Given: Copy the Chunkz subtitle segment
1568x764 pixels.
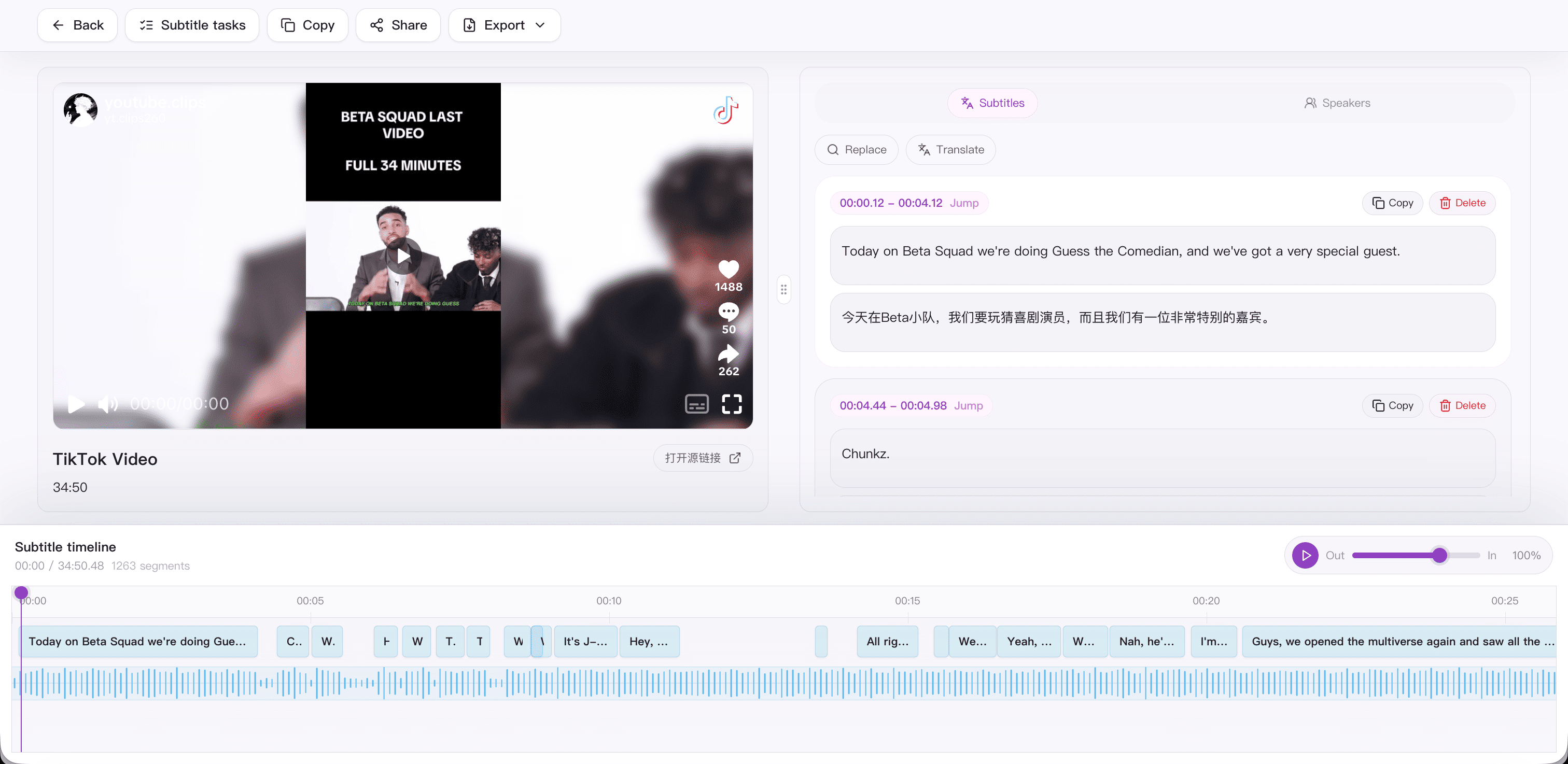Looking at the screenshot, I should pos(1392,406).
